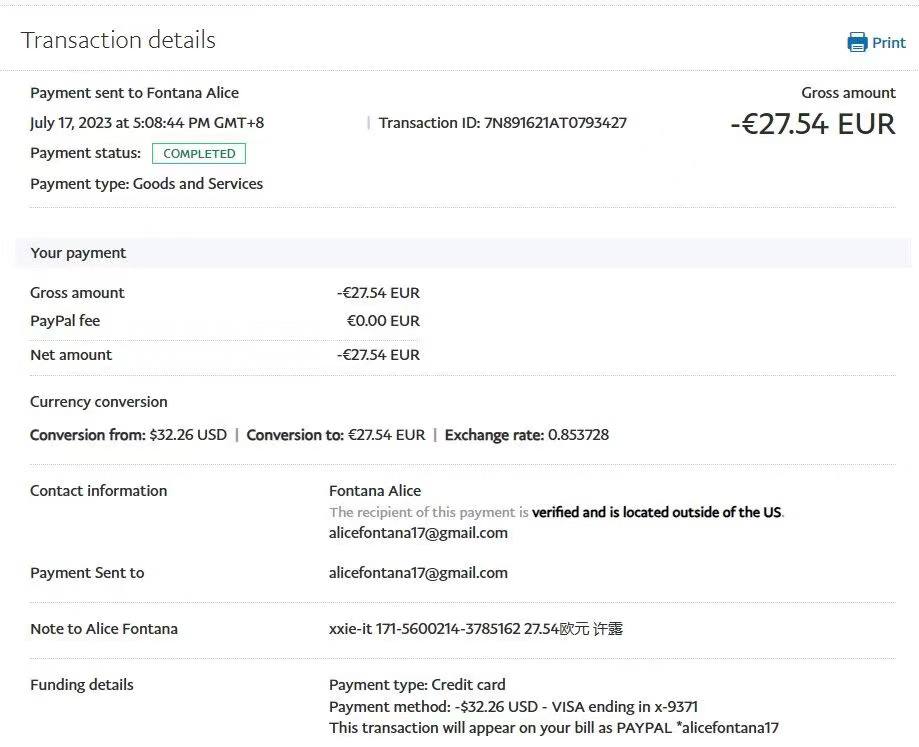Click the Fontana Alice contact name
The width and height of the screenshot is (919, 747).
click(375, 491)
